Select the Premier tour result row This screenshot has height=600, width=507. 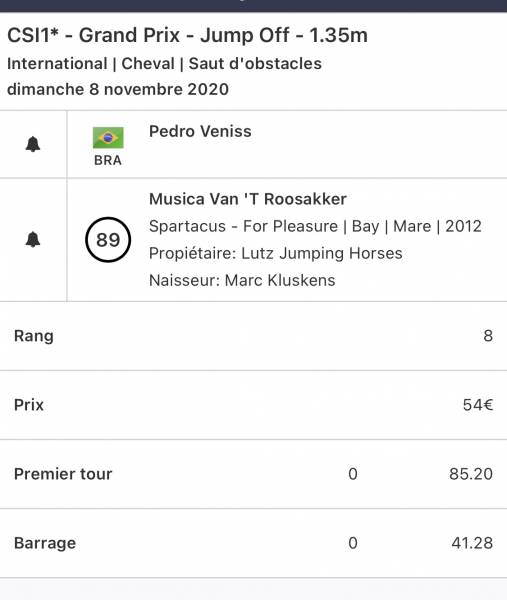pyautogui.click(x=253, y=474)
